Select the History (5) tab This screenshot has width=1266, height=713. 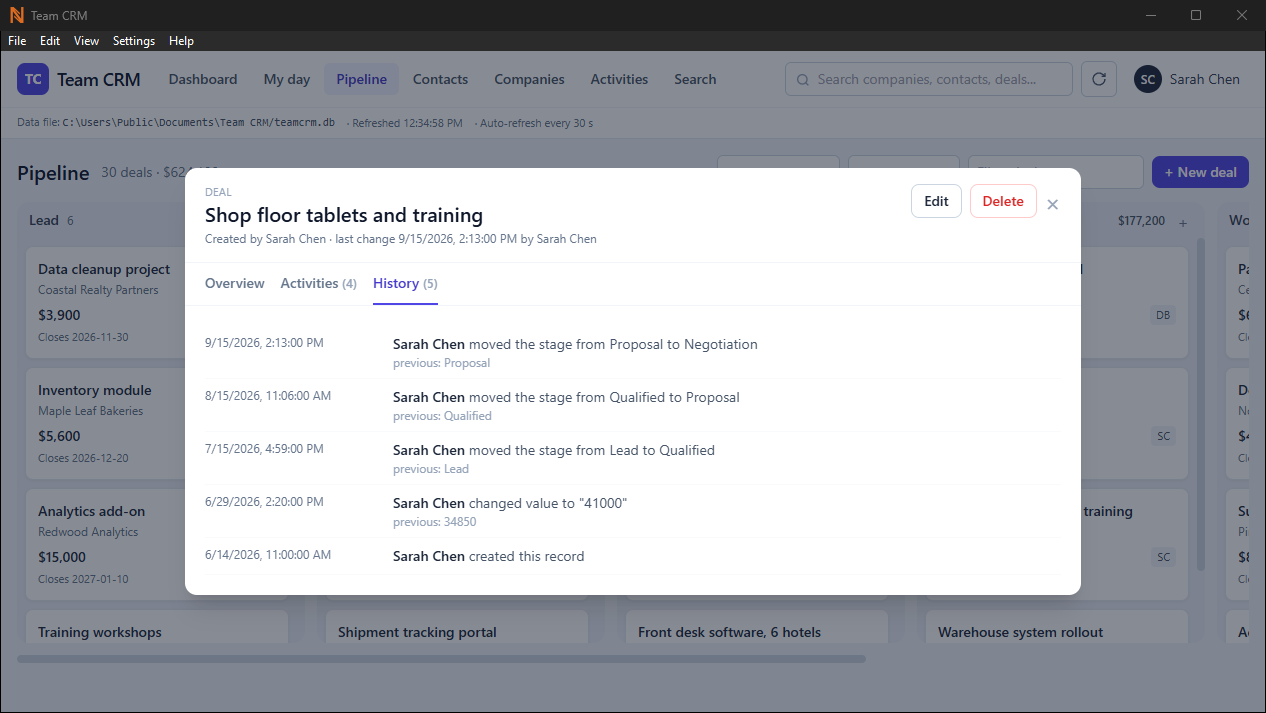click(405, 283)
